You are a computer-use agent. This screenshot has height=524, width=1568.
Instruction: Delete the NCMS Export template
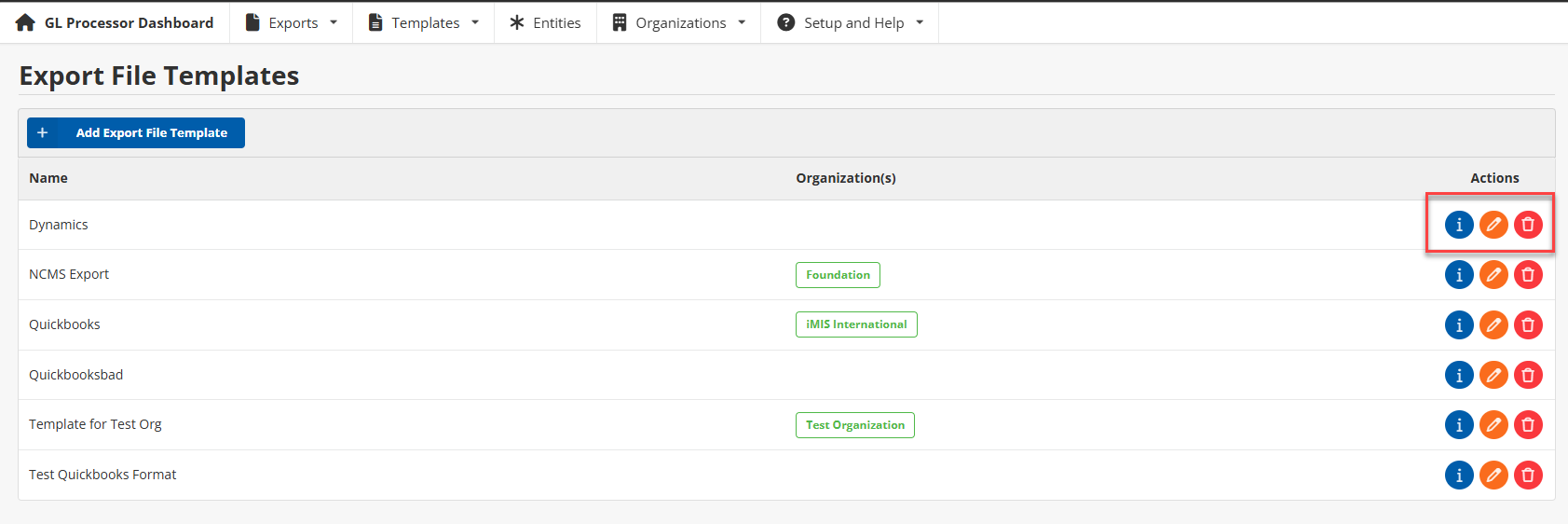pyautogui.click(x=1528, y=275)
